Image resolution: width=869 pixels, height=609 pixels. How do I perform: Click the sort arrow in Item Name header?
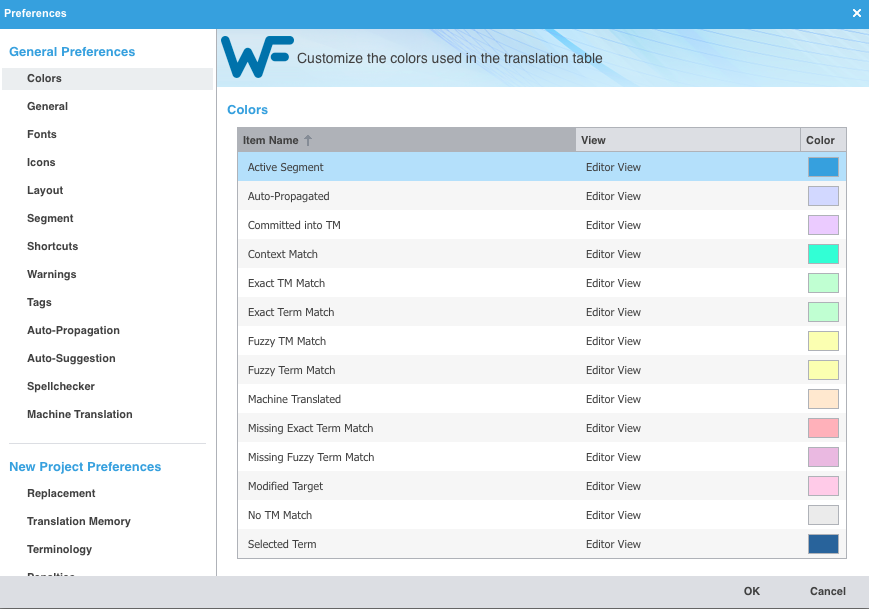[x=308, y=141]
